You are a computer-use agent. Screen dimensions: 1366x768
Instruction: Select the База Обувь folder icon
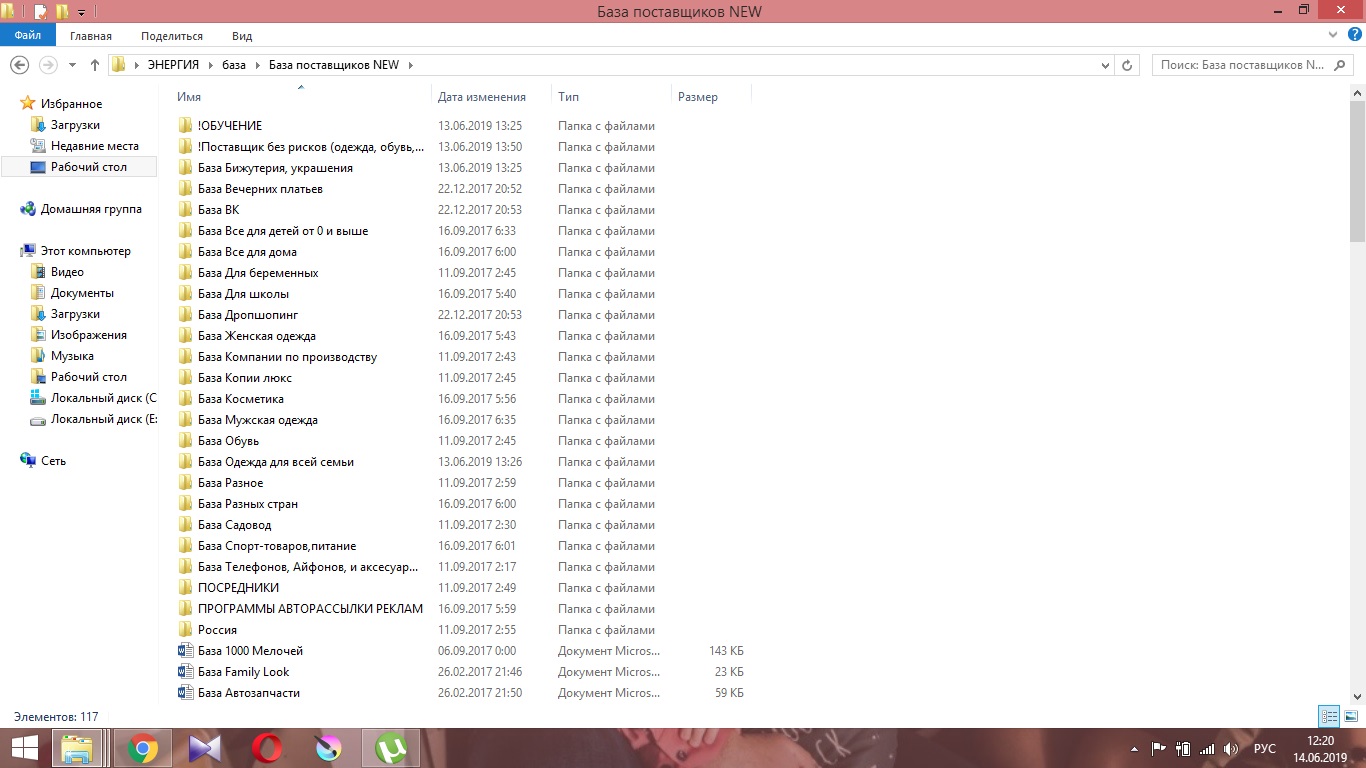pos(185,440)
